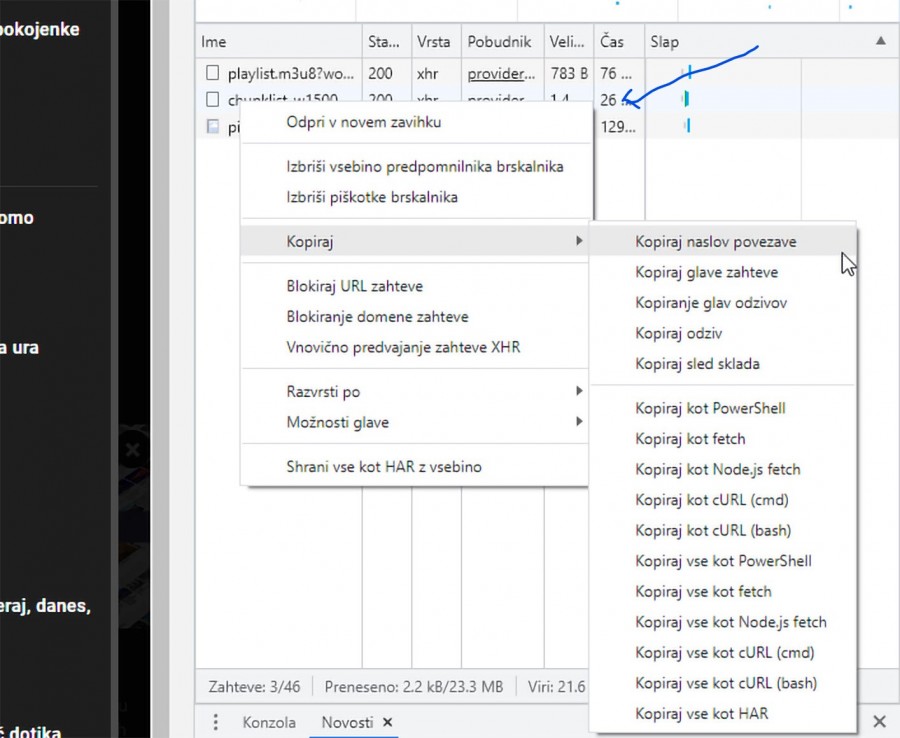Click the sort arrow in Slap column
This screenshot has width=900, height=738.
(x=880, y=42)
